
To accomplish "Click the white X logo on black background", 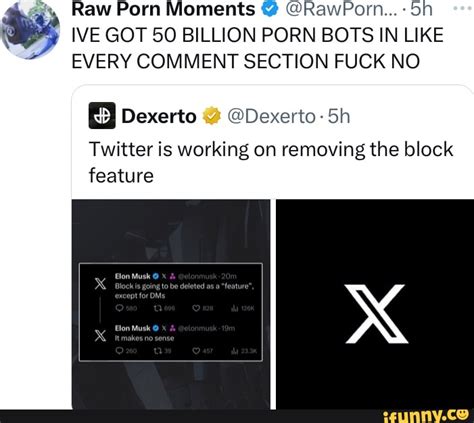I will click(377, 314).
